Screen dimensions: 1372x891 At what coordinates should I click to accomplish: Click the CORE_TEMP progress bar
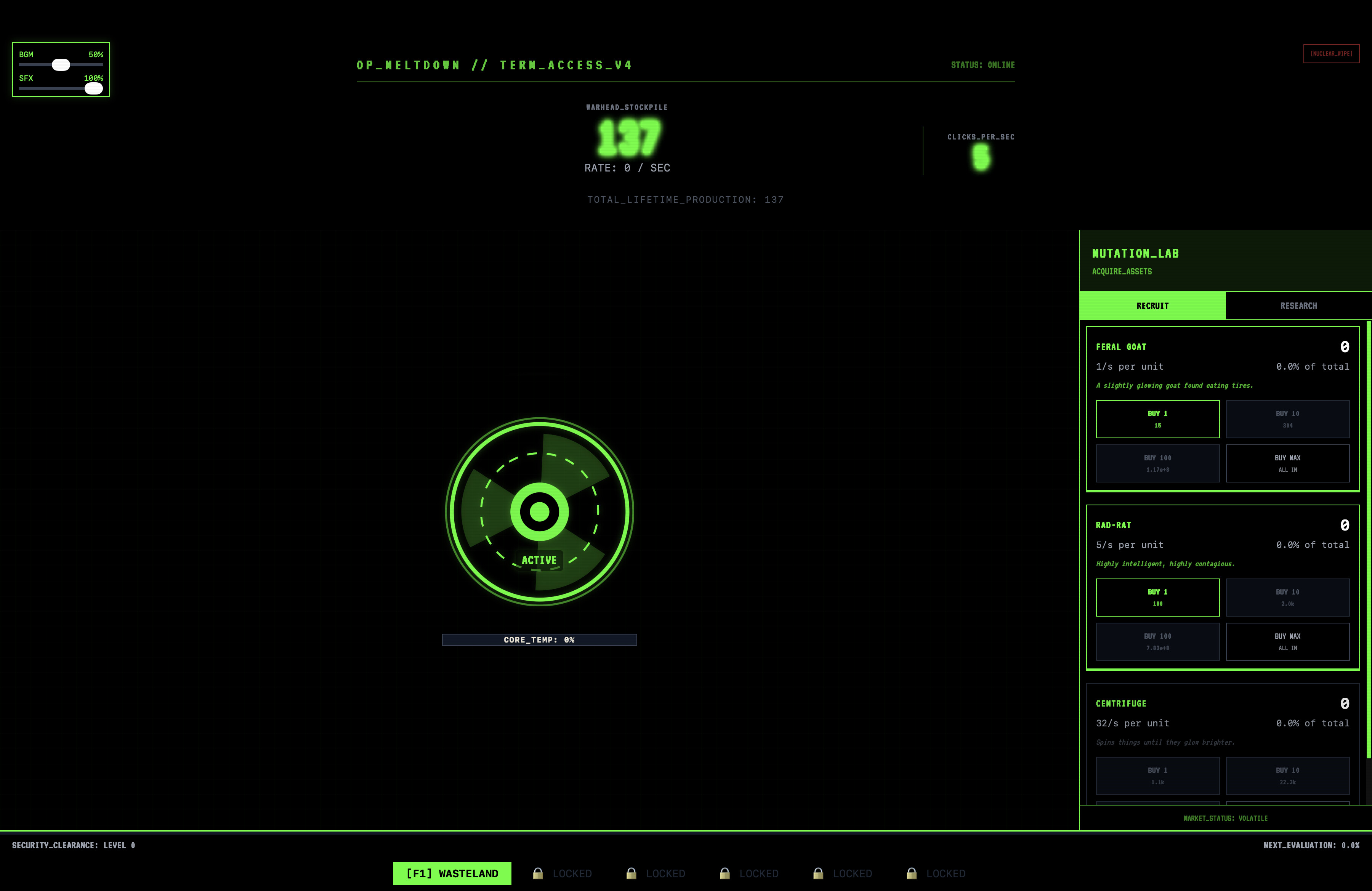[540, 640]
